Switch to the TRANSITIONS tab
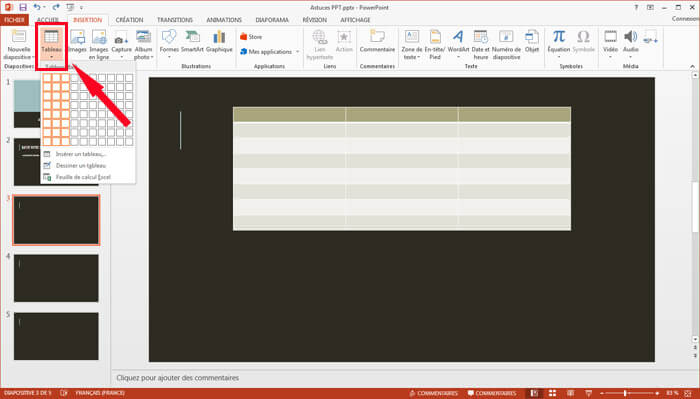This screenshot has width=700, height=399. coord(175,20)
